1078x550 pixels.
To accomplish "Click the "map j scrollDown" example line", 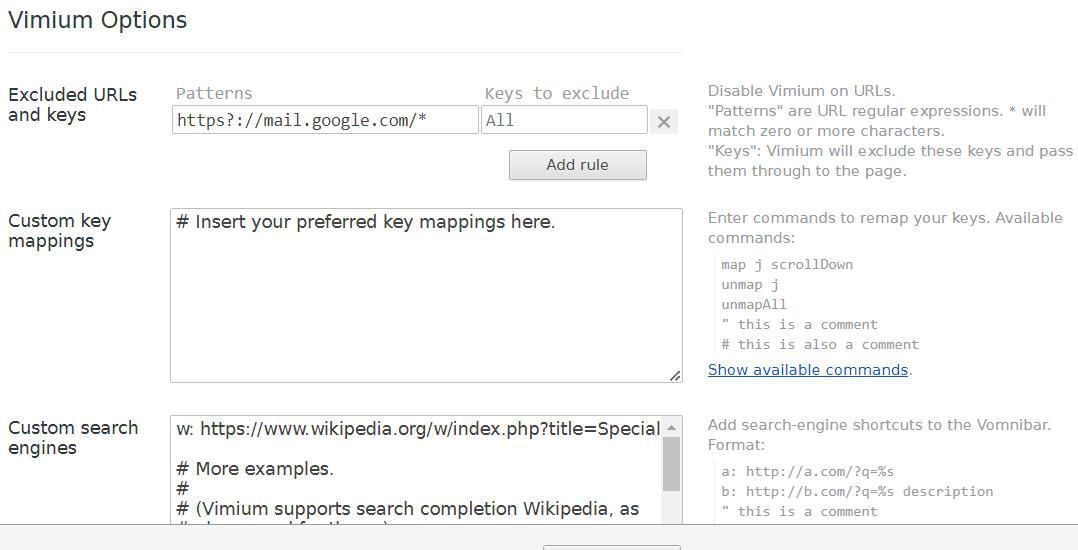I will [787, 265].
